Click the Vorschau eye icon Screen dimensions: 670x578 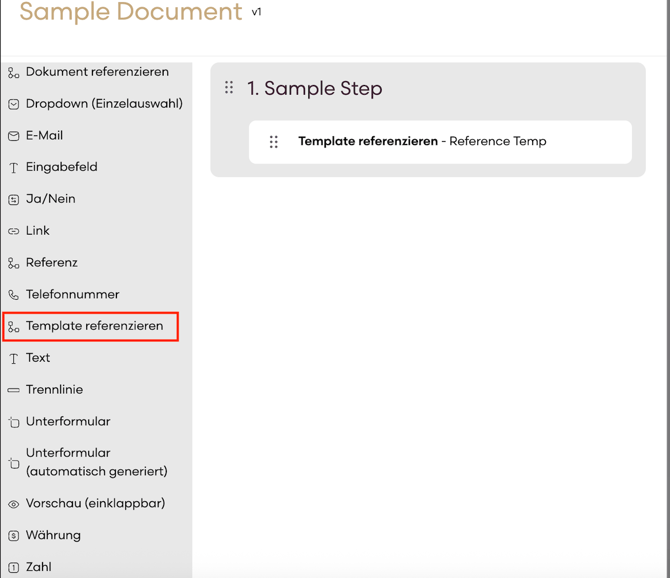(x=13, y=504)
